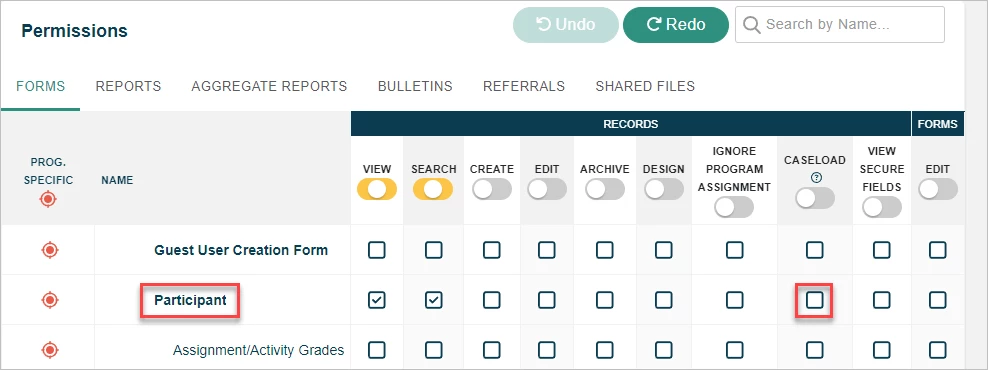Check Design for Guest User Creation Form
988x370 pixels.
[x=663, y=250]
